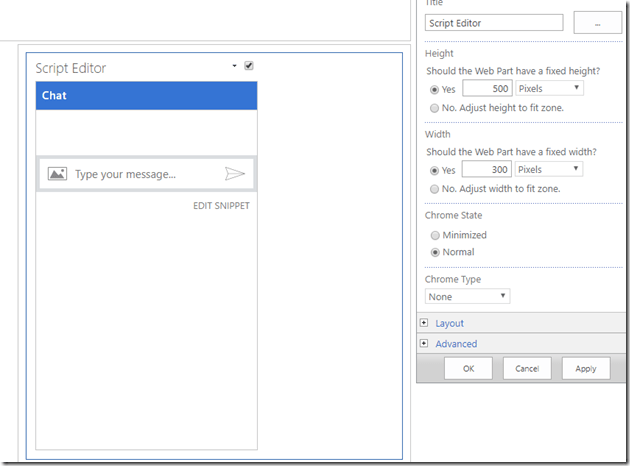Click the ellipsis button beside Title
The width and height of the screenshot is (630, 466).
(597, 22)
